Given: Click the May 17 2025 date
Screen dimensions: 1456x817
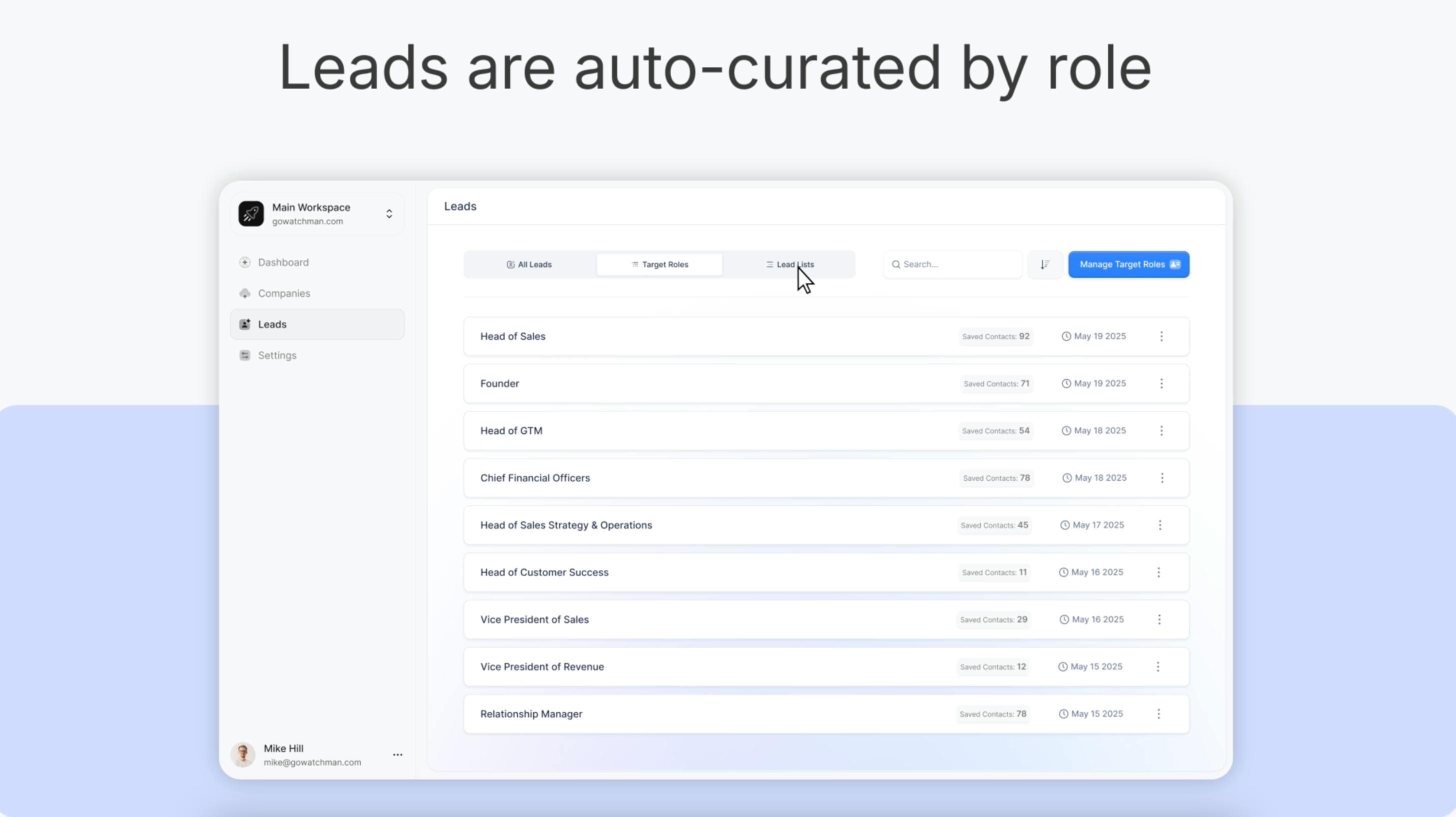Looking at the screenshot, I should (x=1098, y=525).
